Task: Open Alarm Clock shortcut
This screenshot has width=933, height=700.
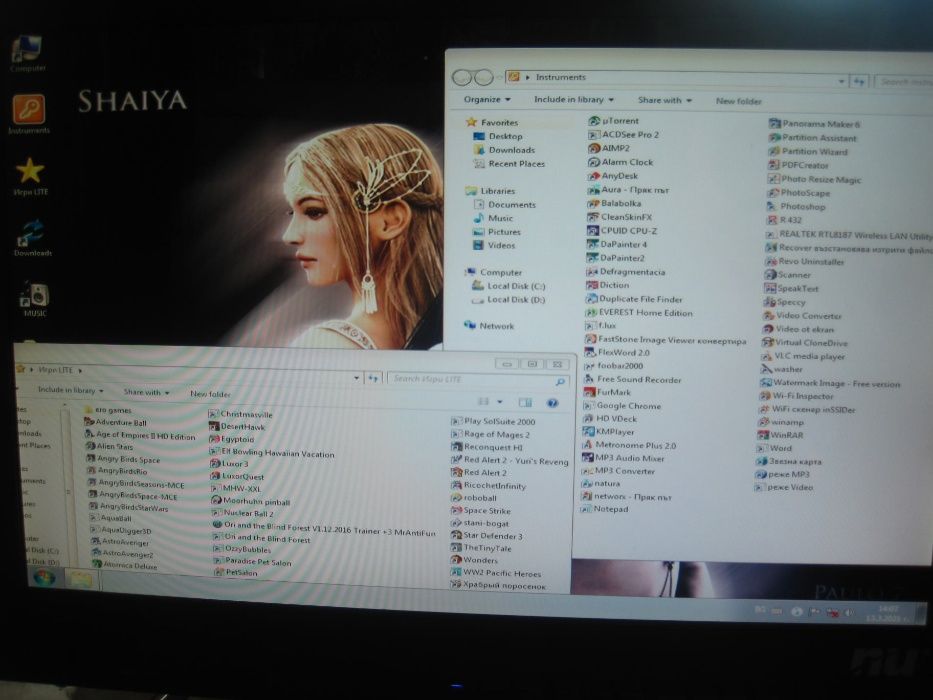Action: coord(621,162)
